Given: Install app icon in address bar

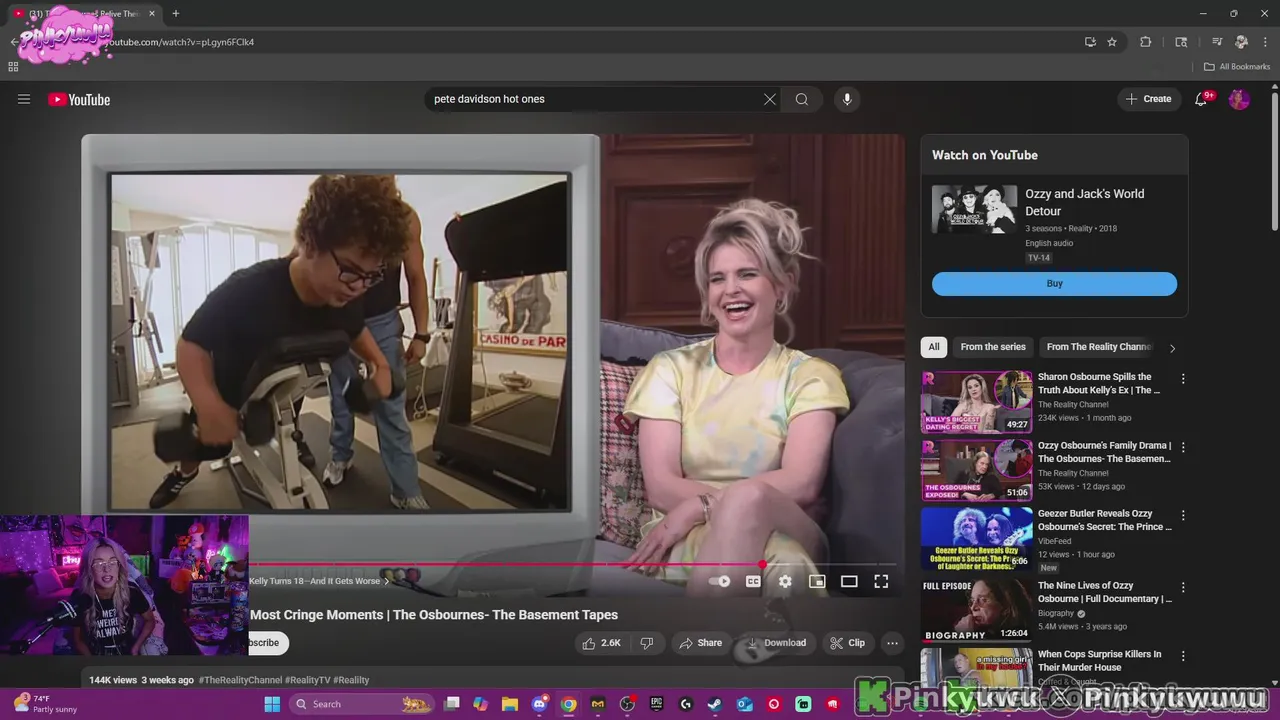Looking at the screenshot, I should point(1090,42).
